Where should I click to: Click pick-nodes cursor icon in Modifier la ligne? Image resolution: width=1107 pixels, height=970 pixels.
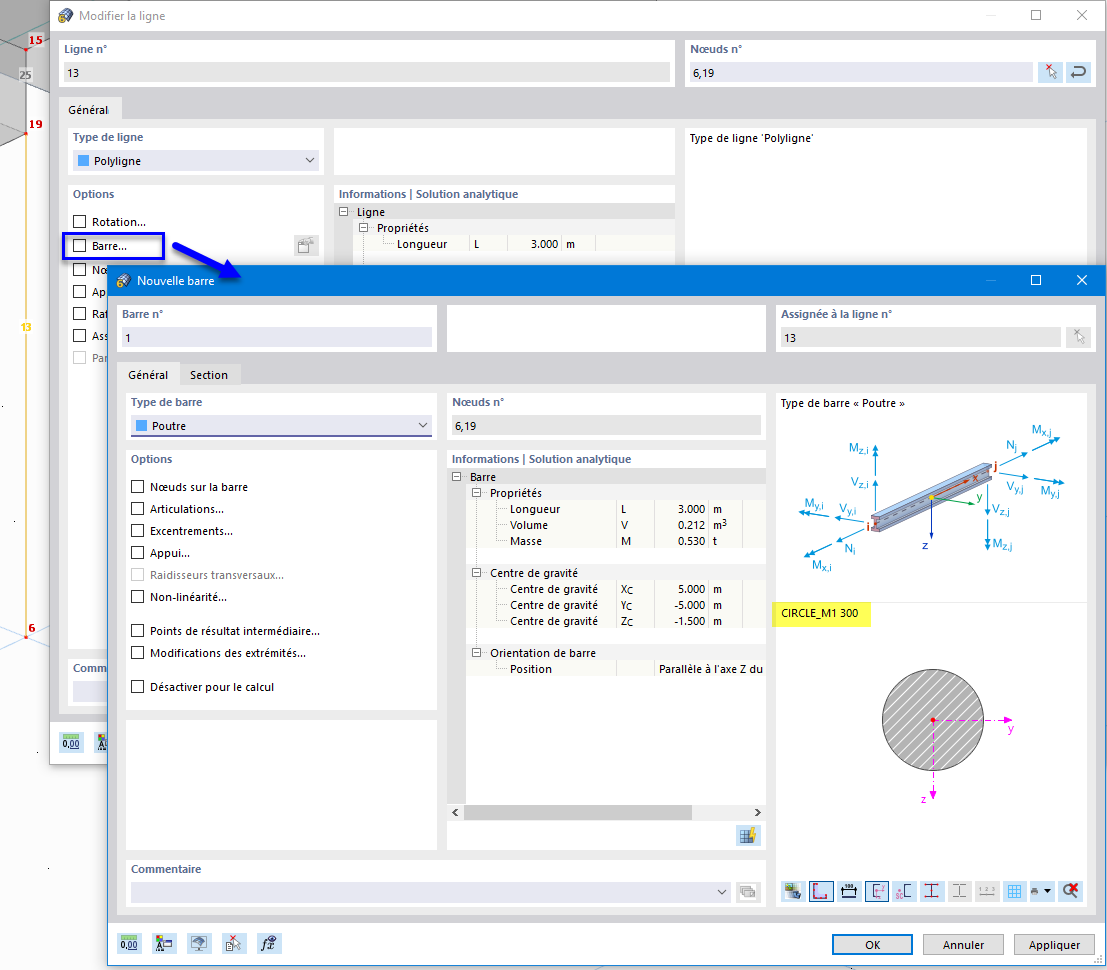pyautogui.click(x=1051, y=72)
